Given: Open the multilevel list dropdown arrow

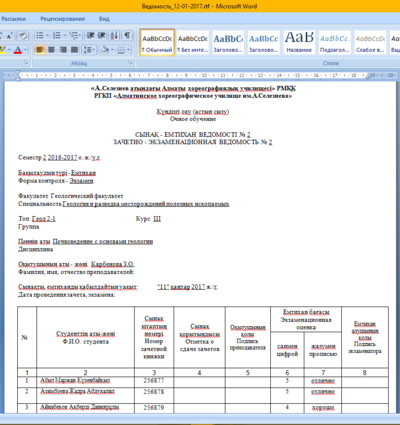Looking at the screenshot, I should click(x=80, y=35).
